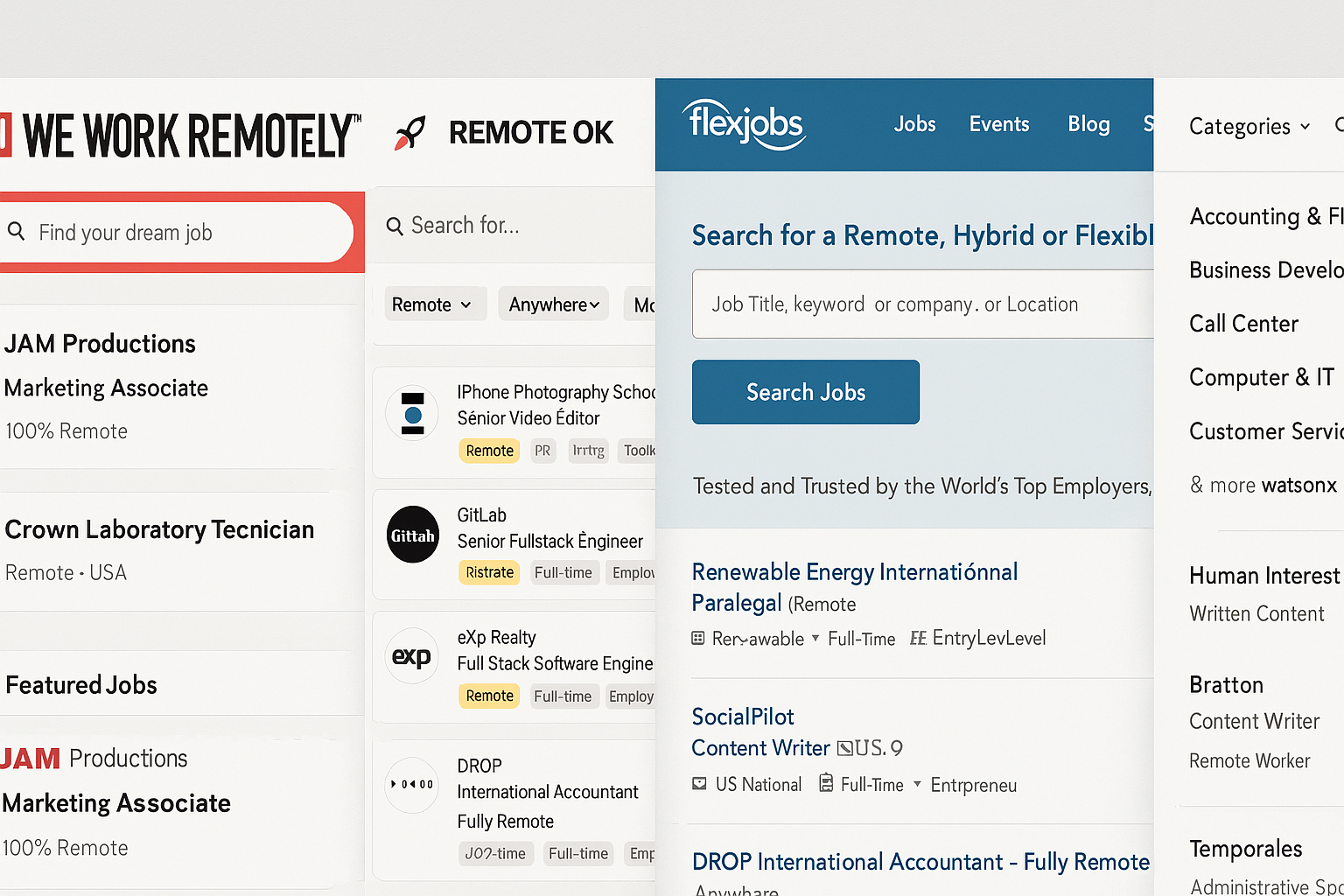The image size is (1344, 896).
Task: Open Full Stack Software Engineer listing
Action: (555, 663)
